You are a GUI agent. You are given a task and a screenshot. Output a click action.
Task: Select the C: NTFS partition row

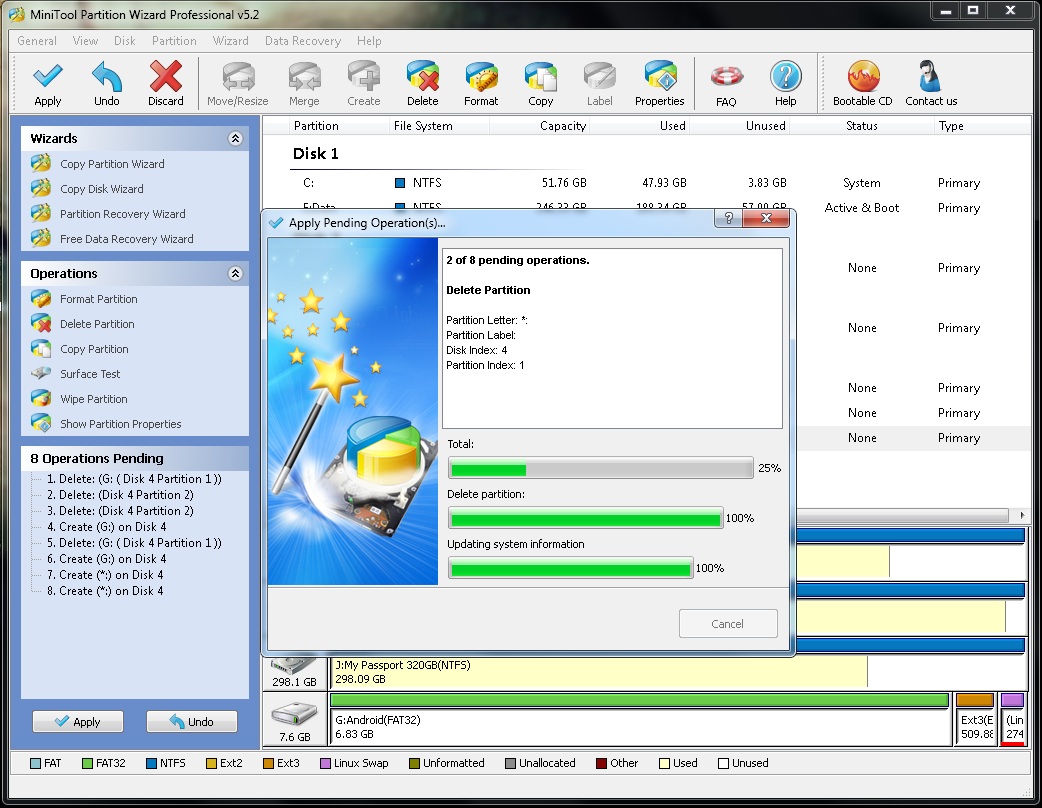click(x=648, y=183)
